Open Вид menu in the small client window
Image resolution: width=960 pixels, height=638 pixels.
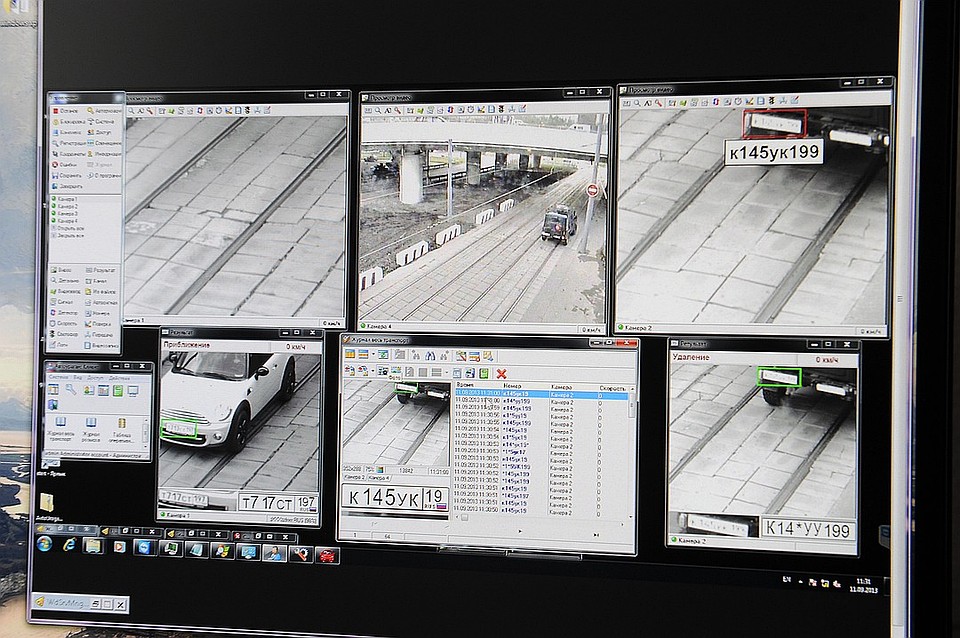click(78, 377)
